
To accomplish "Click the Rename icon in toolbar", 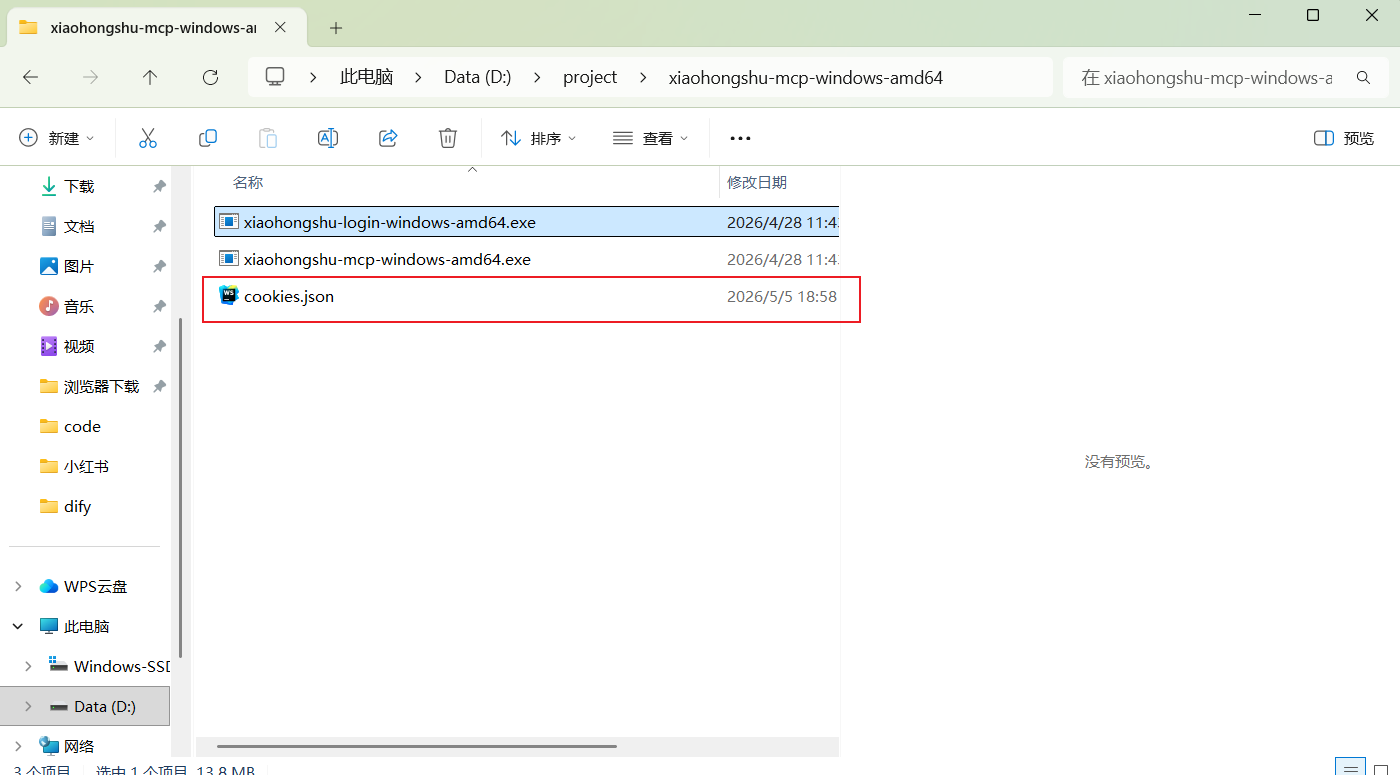I will [x=328, y=138].
